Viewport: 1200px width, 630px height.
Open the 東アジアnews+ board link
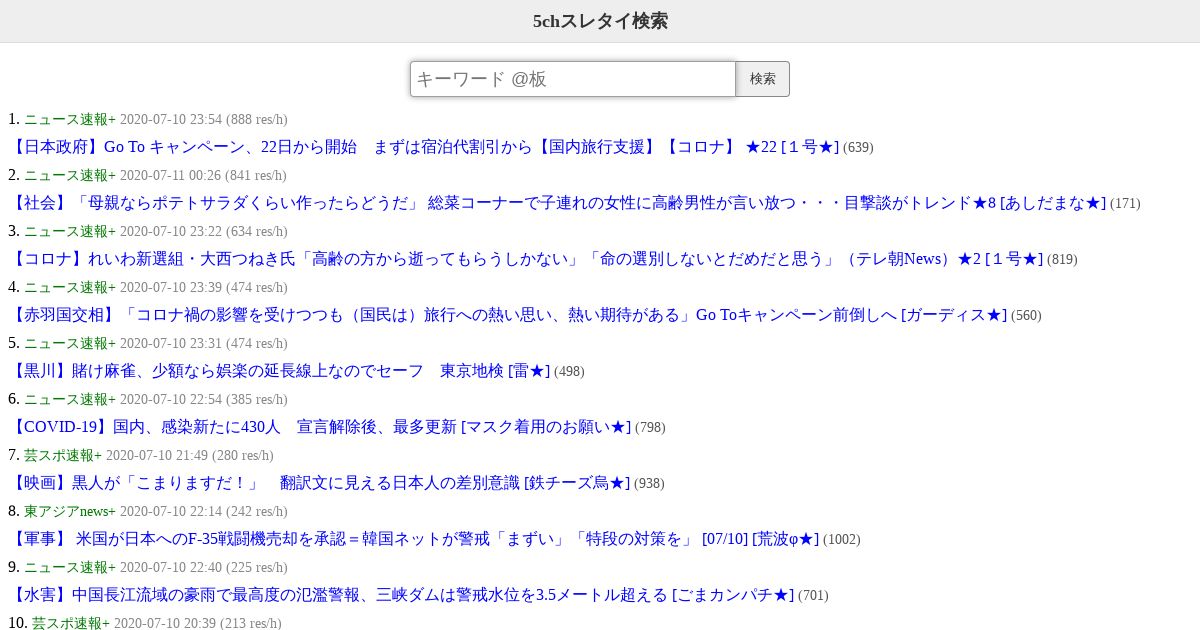tap(70, 512)
